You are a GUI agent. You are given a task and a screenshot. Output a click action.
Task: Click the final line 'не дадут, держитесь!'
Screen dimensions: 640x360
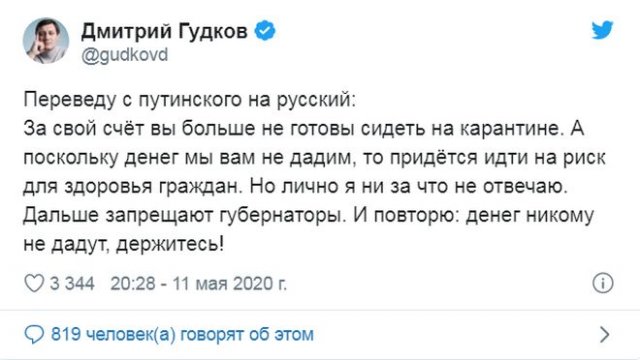(124, 244)
